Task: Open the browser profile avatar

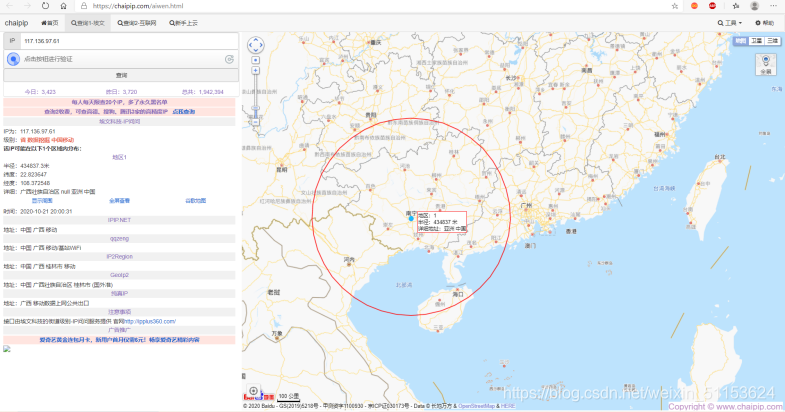Action: pyautogui.click(x=754, y=6)
